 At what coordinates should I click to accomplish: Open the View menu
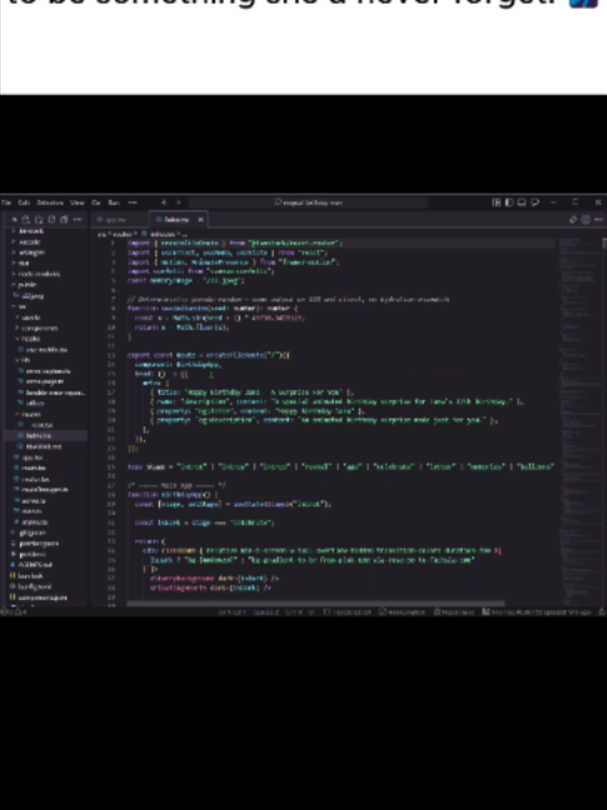pos(77,202)
